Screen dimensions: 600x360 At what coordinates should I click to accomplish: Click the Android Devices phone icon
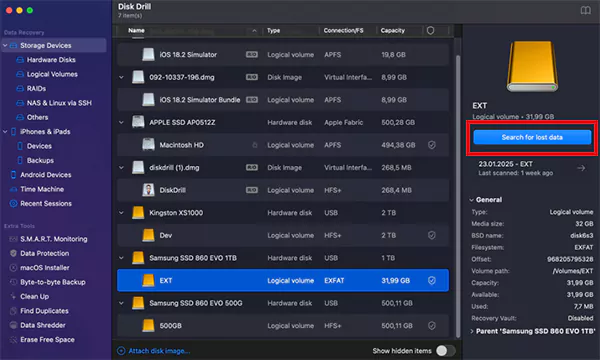[13, 175]
